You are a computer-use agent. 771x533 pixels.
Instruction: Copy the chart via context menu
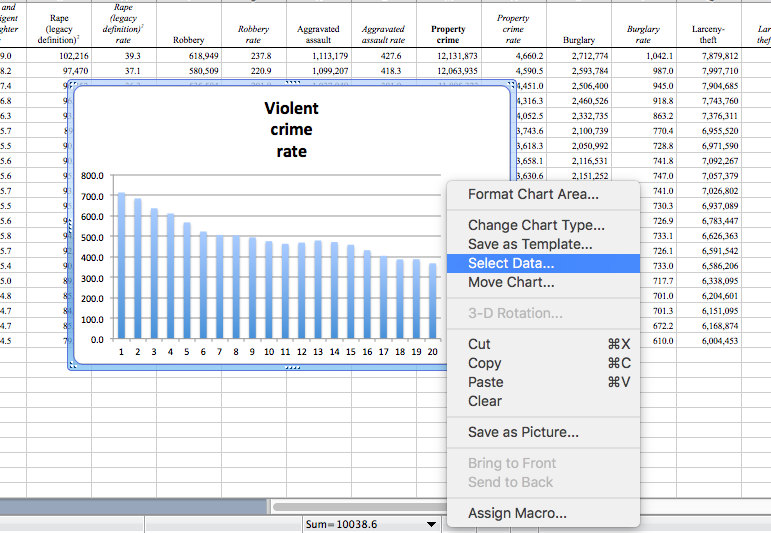[484, 363]
